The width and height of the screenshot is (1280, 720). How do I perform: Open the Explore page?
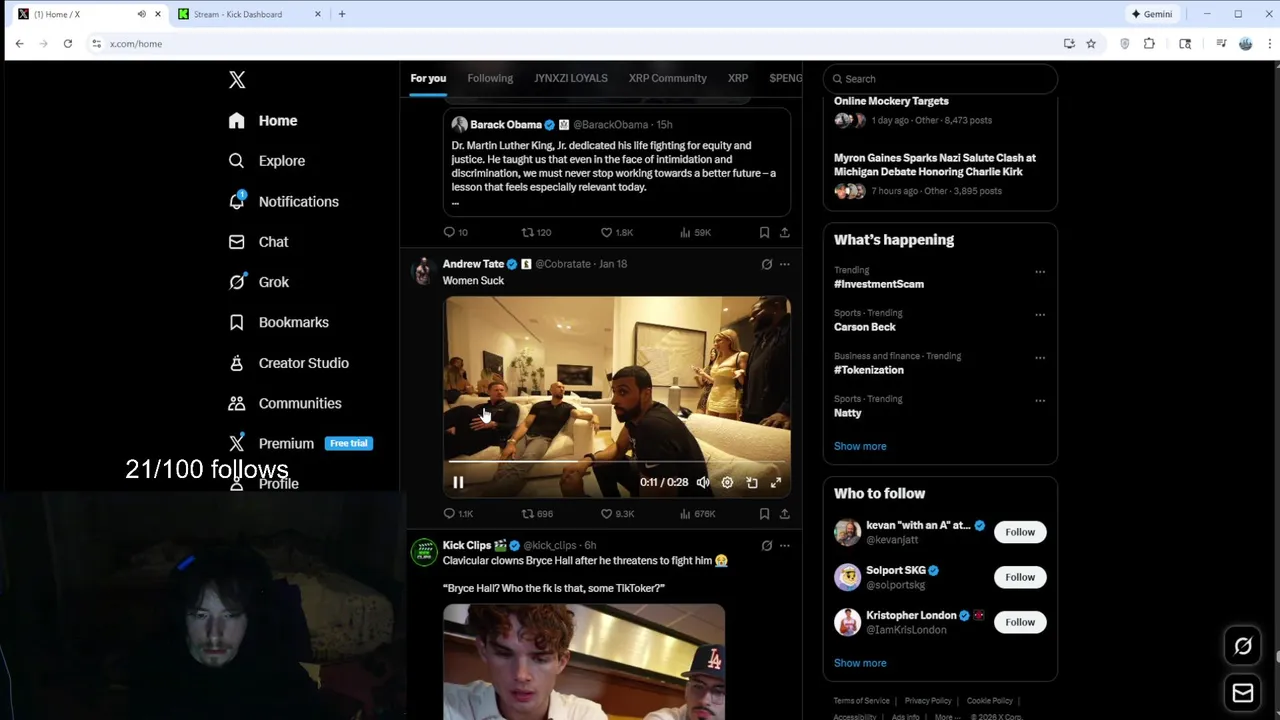click(x=266, y=160)
